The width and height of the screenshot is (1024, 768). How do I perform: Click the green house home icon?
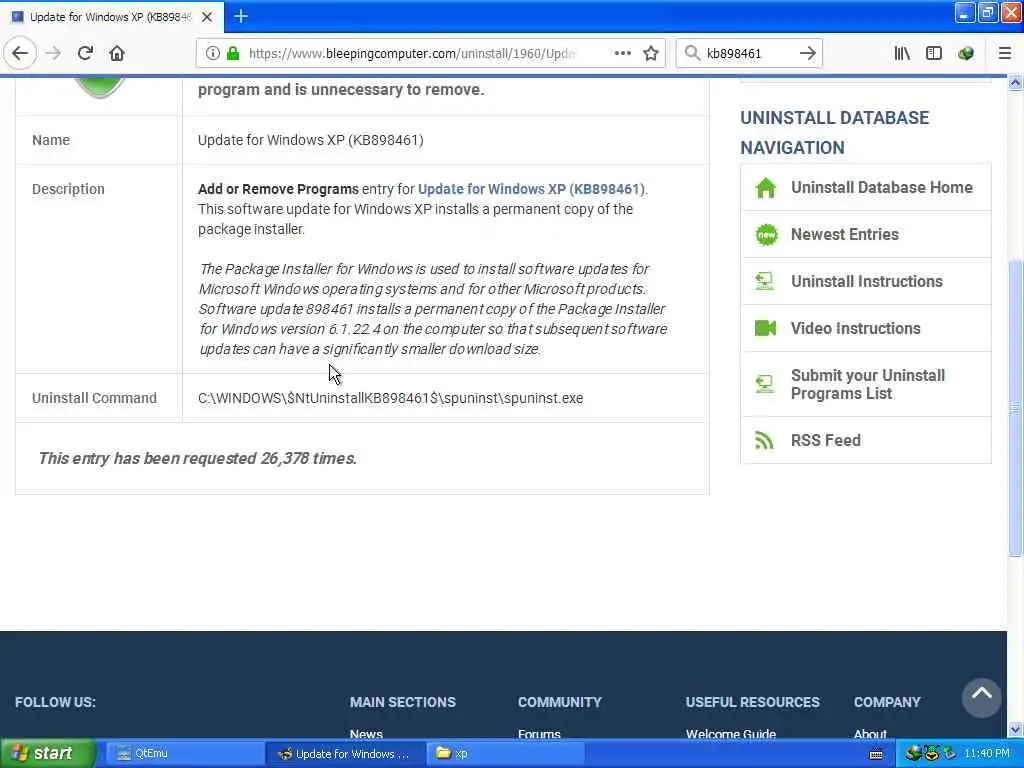(x=765, y=188)
